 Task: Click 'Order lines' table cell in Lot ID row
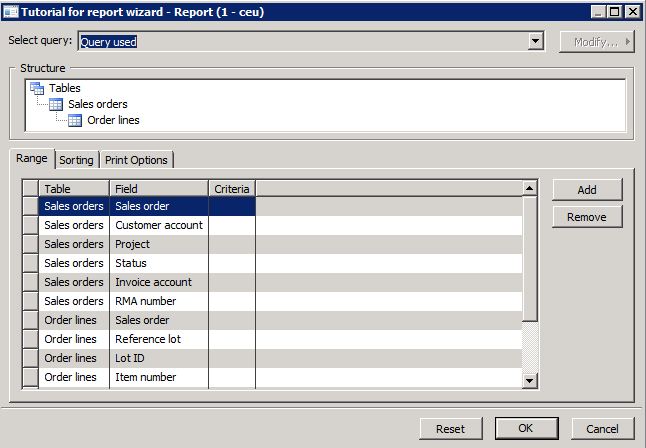coord(74,358)
